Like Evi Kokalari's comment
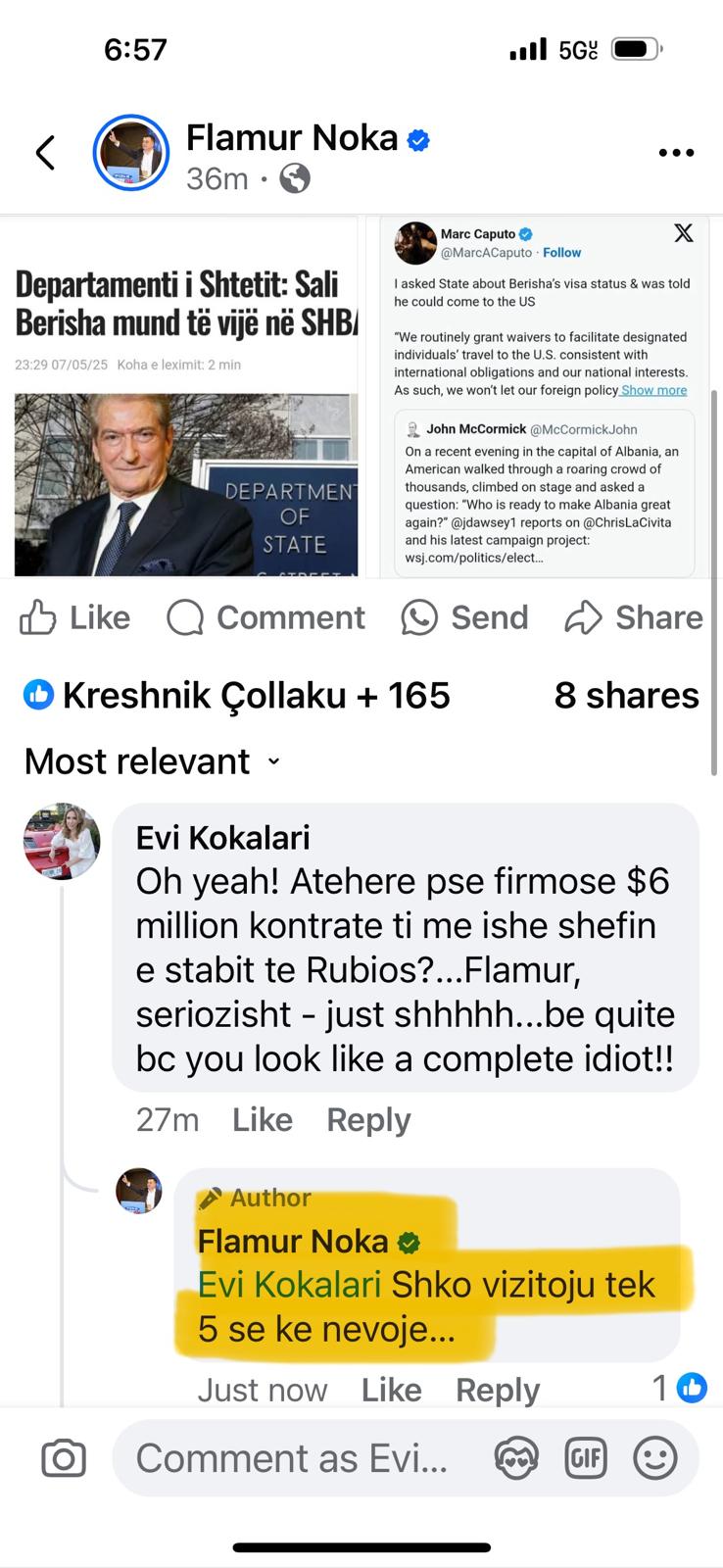723x1568 pixels. [x=262, y=1119]
